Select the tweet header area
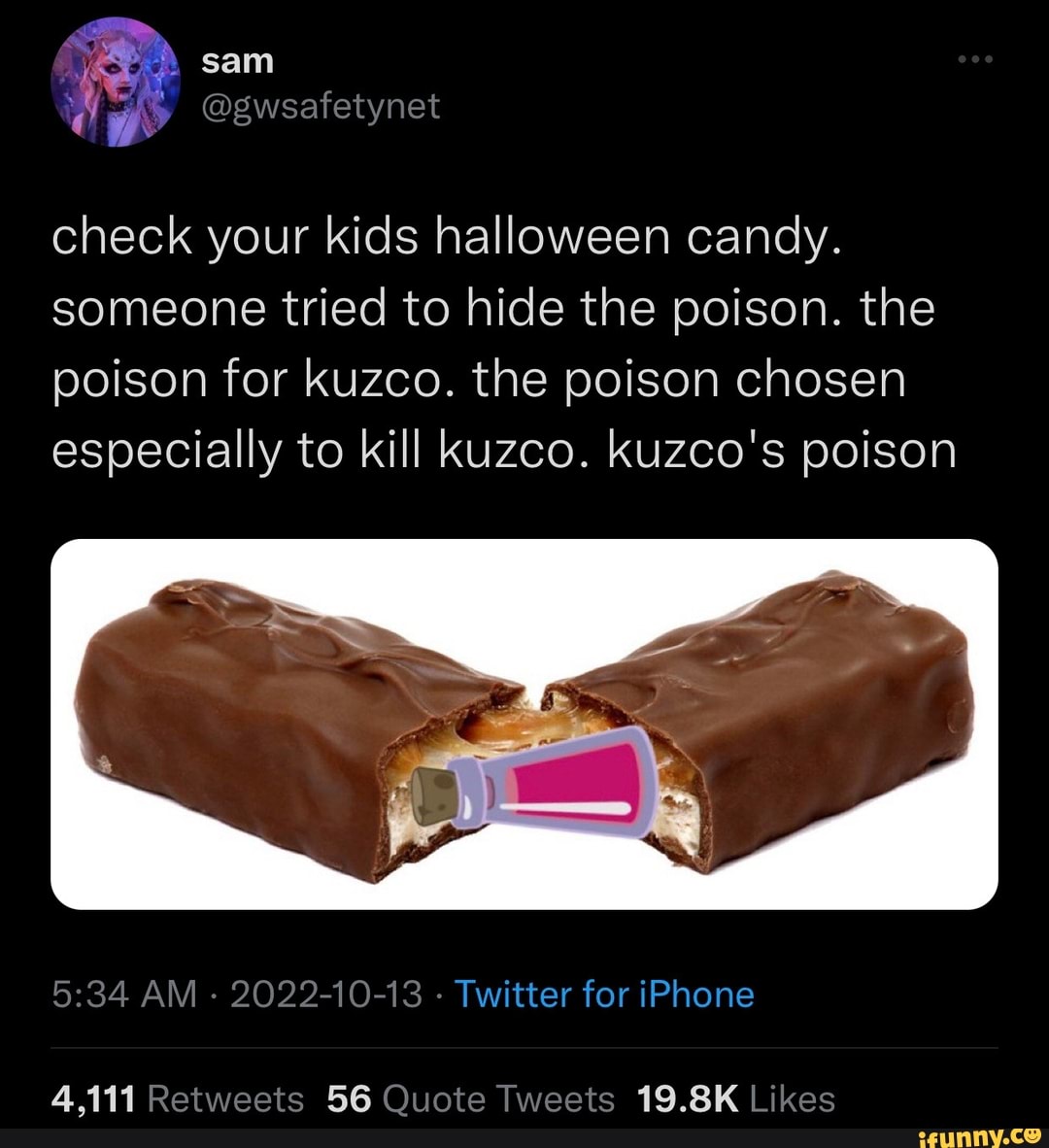The height and width of the screenshot is (1148, 1049). click(x=291, y=83)
